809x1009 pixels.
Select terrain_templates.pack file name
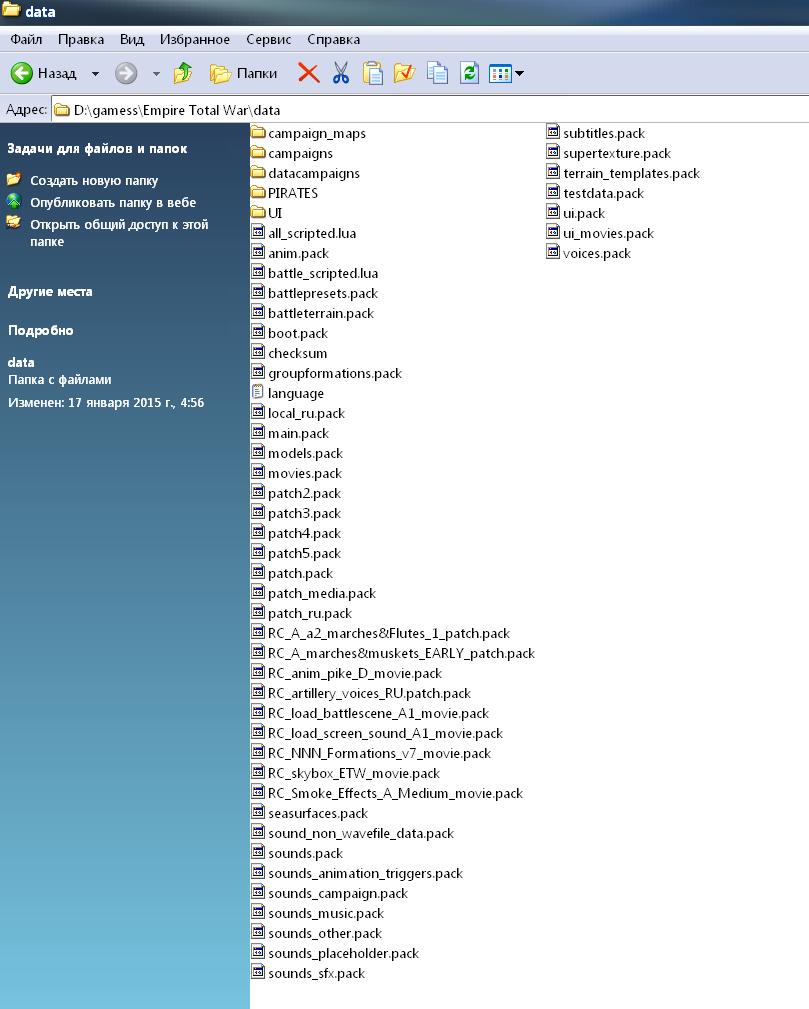[631, 173]
